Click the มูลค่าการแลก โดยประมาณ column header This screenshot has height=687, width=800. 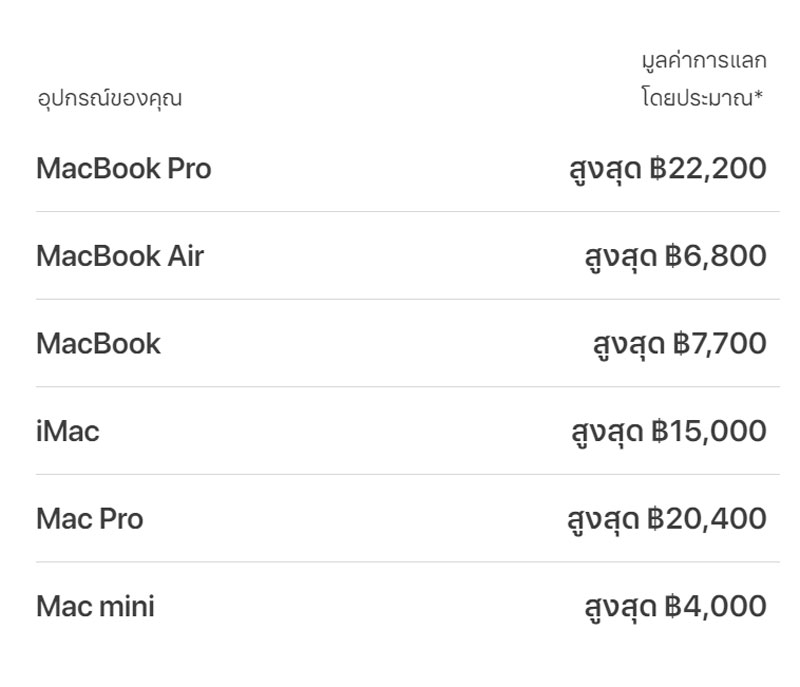tap(704, 80)
